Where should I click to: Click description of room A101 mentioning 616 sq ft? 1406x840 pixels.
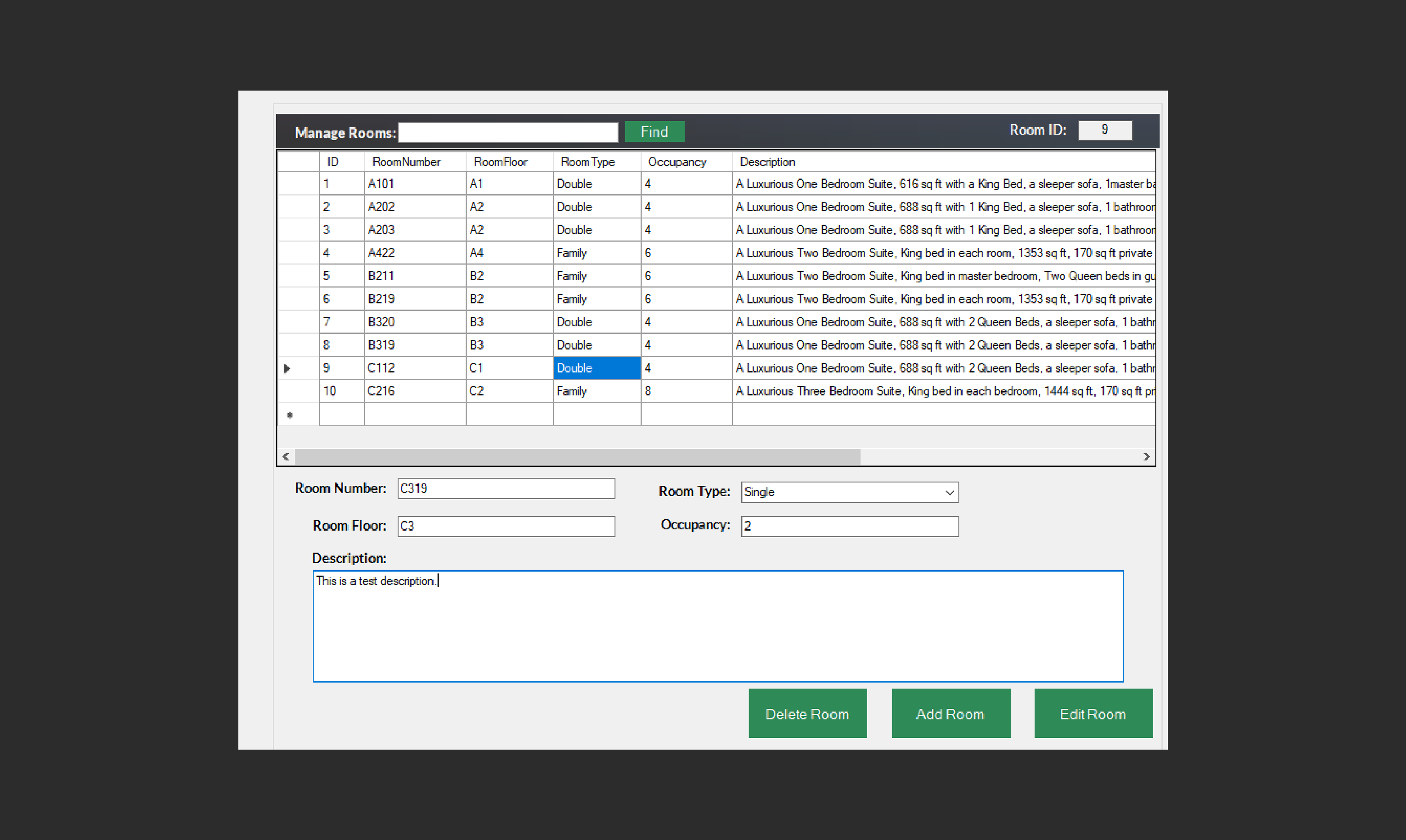coord(943,183)
